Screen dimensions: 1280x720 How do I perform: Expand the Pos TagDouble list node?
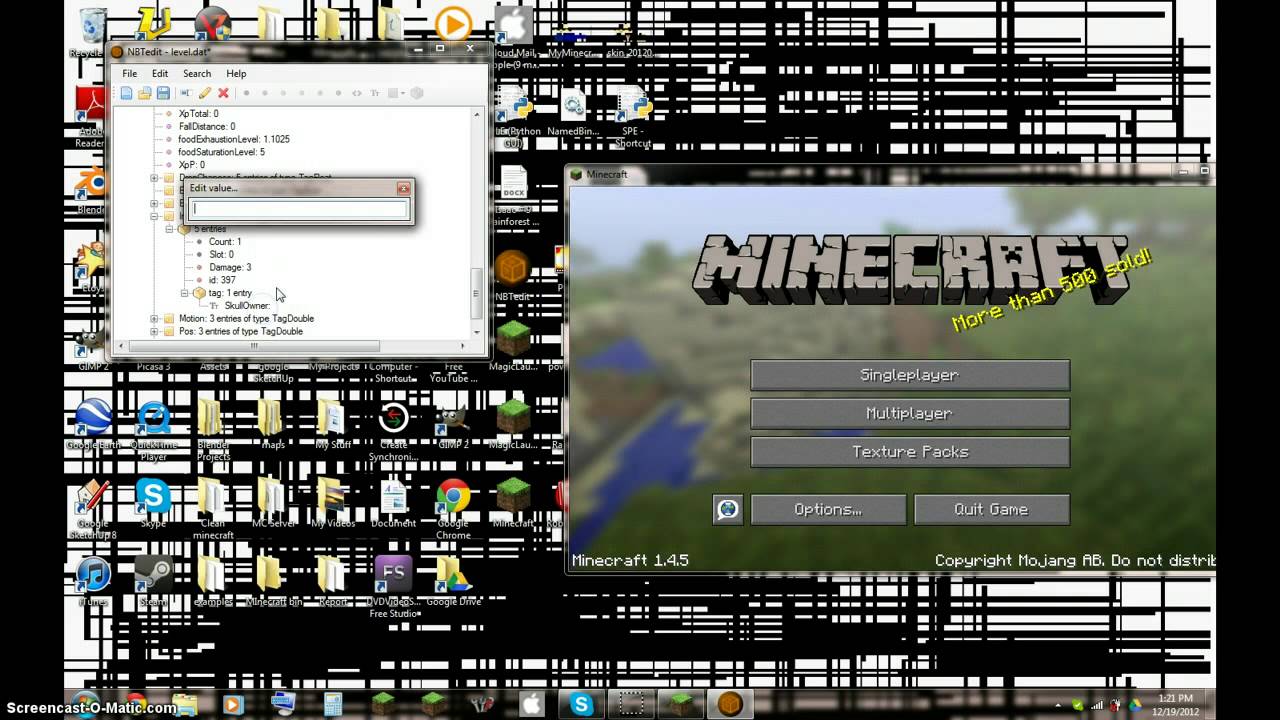coord(154,331)
